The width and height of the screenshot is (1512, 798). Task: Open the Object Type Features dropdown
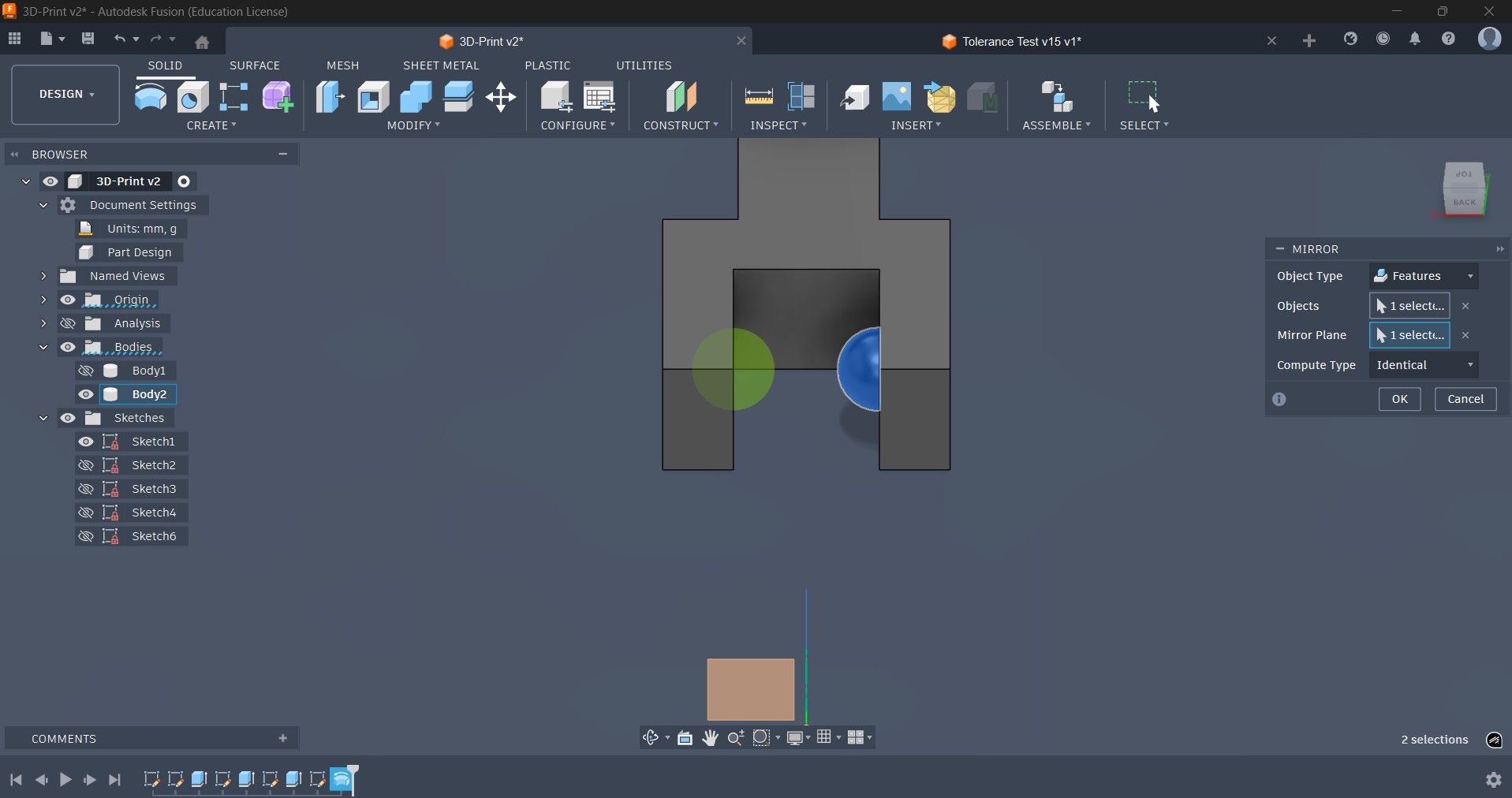tap(1424, 276)
